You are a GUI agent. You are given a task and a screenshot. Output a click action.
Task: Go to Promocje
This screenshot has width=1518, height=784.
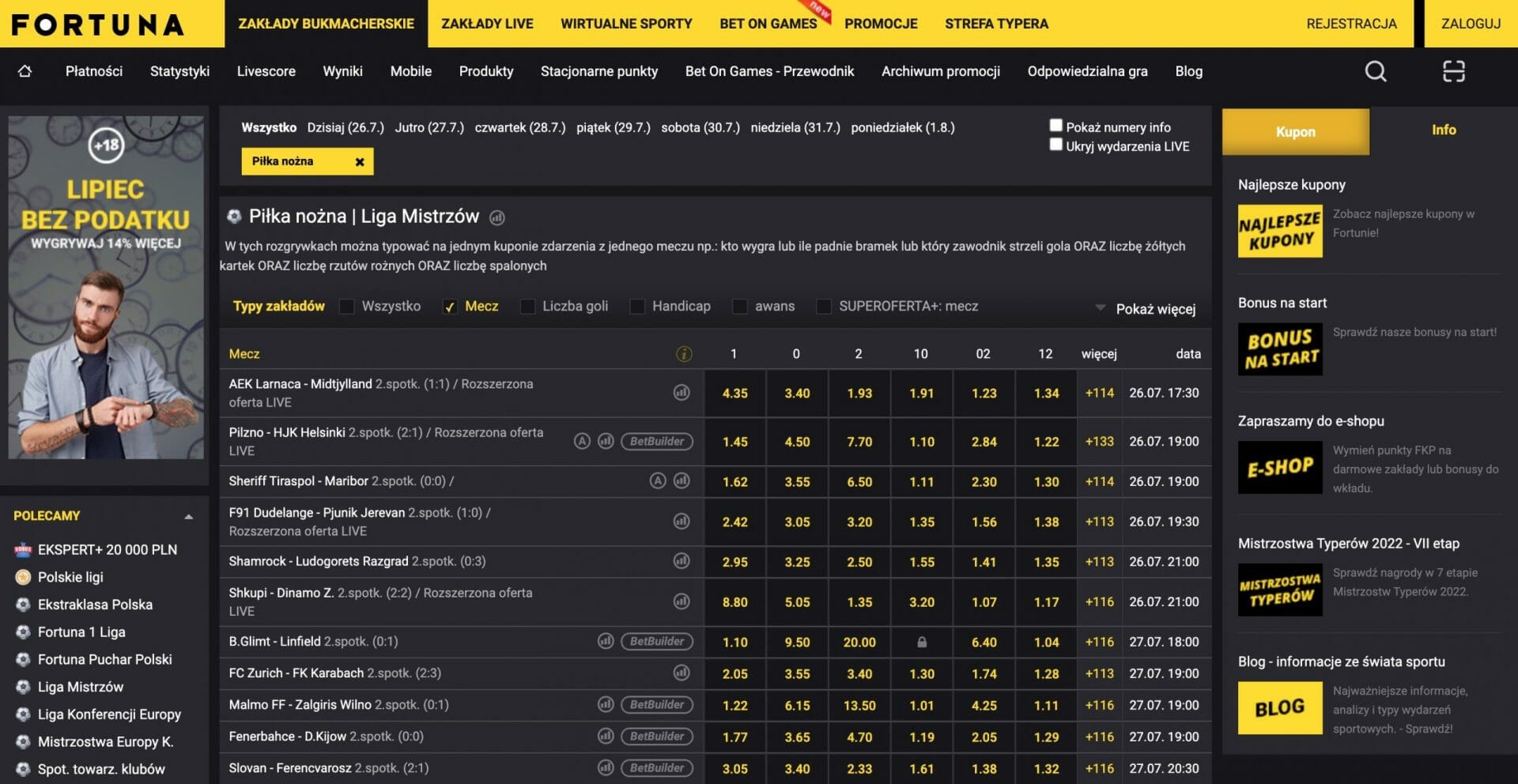[x=881, y=24]
